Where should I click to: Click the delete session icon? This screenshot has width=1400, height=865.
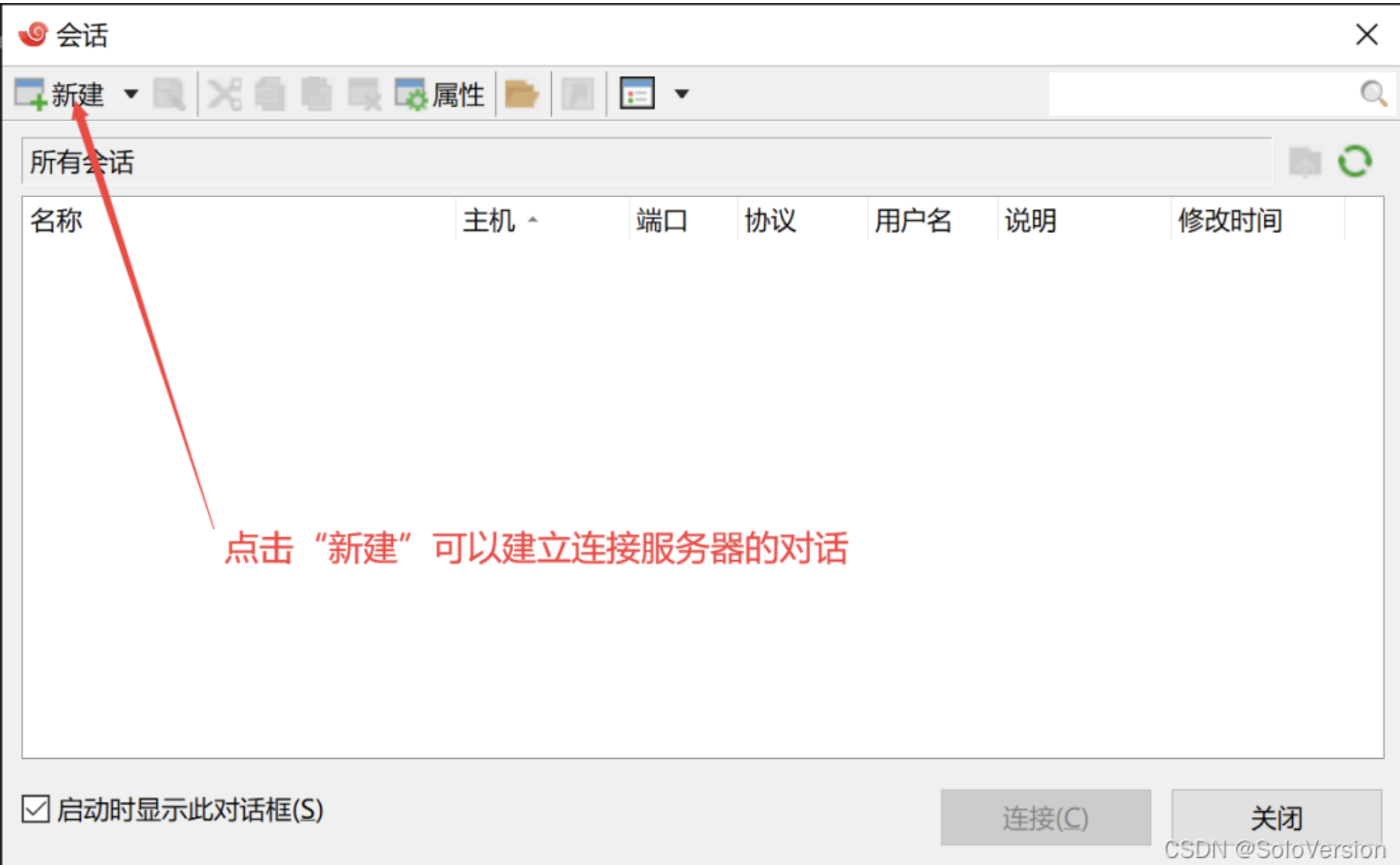[x=365, y=94]
